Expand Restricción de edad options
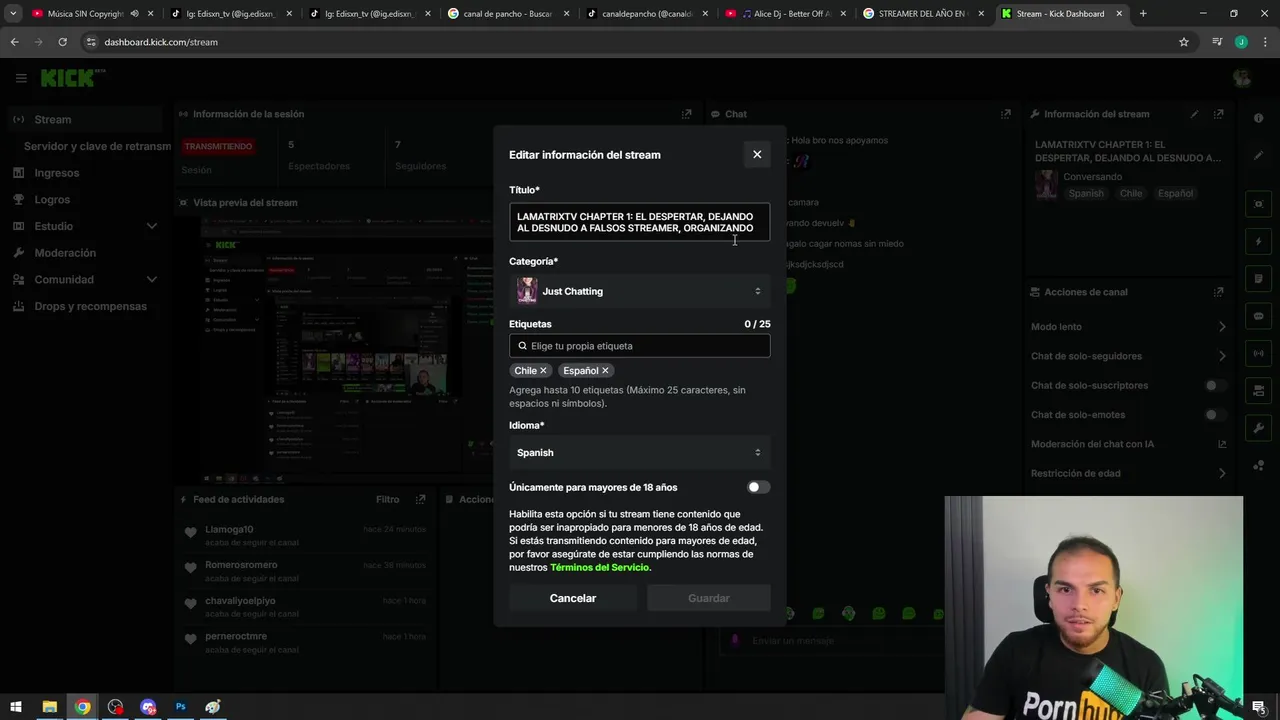This screenshot has width=1280, height=720. pyautogui.click(x=1221, y=474)
